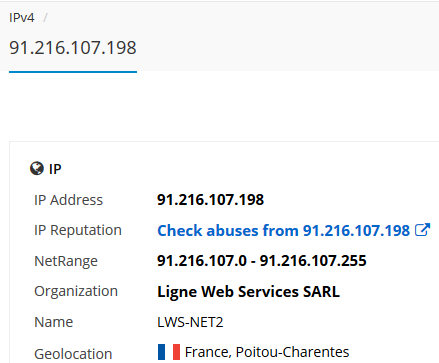Click the IP Address value 91.216.107.198
The height and width of the screenshot is (363, 439).
pyautogui.click(x=210, y=200)
